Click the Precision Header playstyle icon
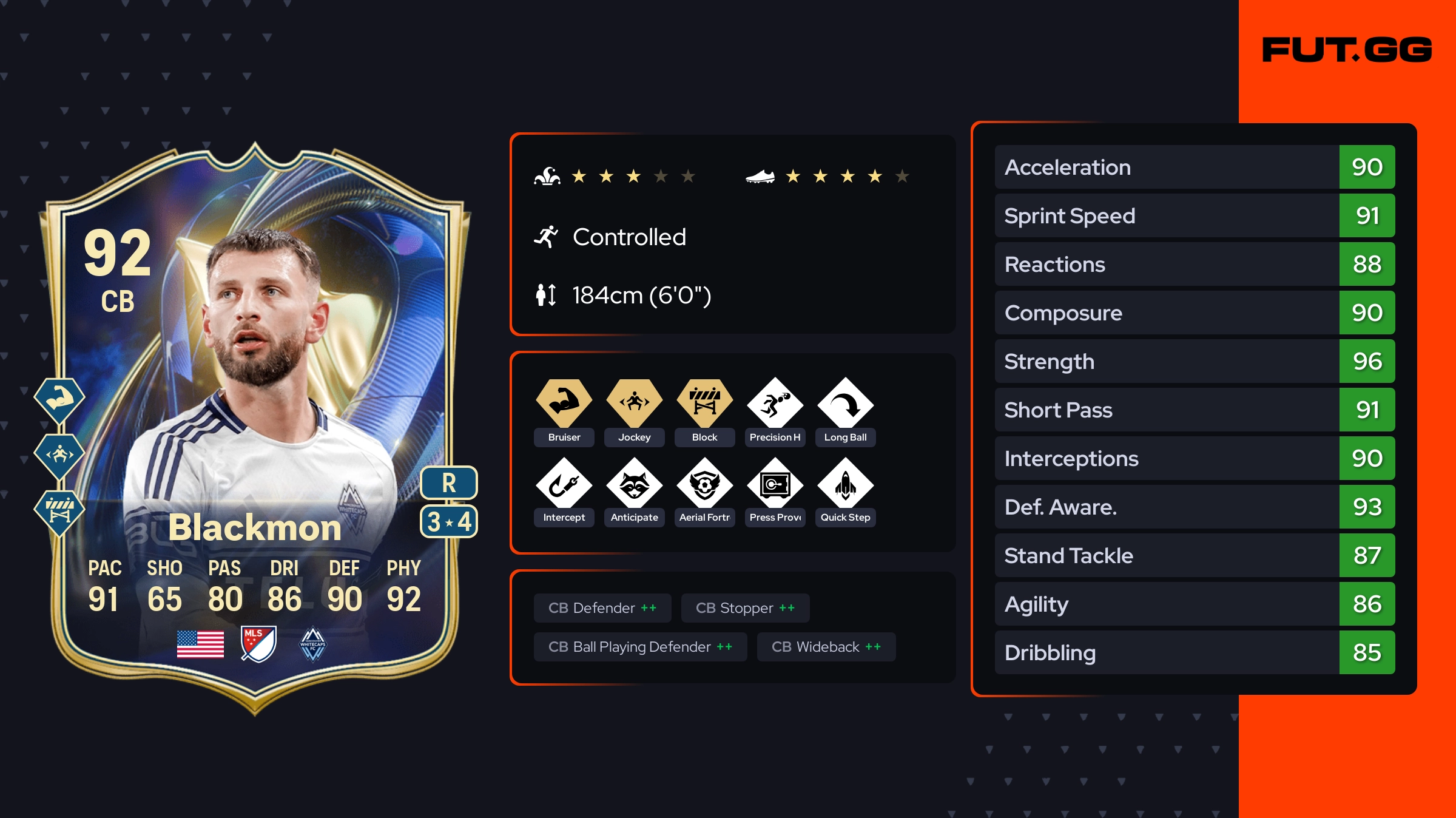Screen dimensions: 1456x818 pos(775,404)
